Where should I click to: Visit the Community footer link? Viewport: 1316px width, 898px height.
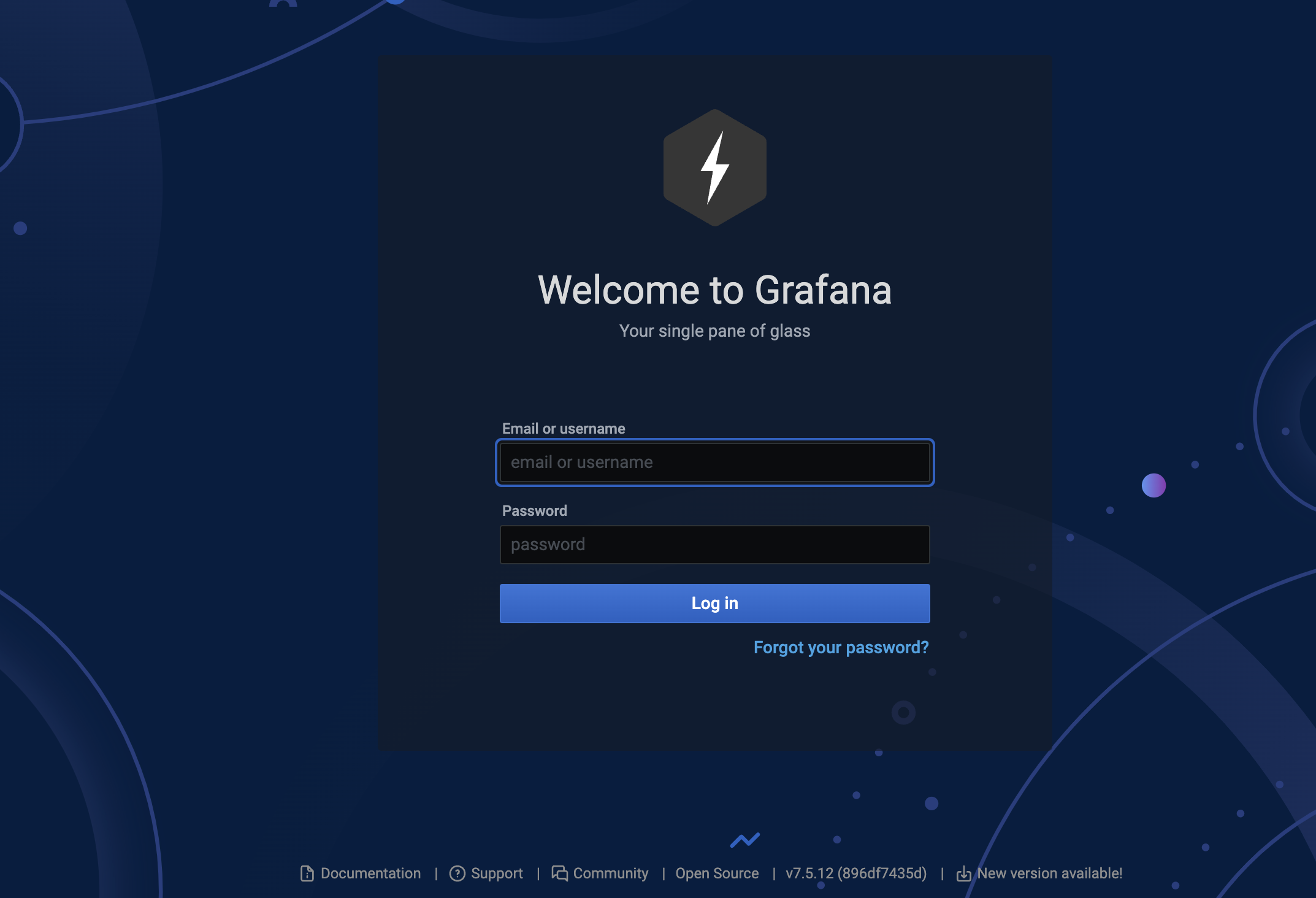tap(610, 873)
